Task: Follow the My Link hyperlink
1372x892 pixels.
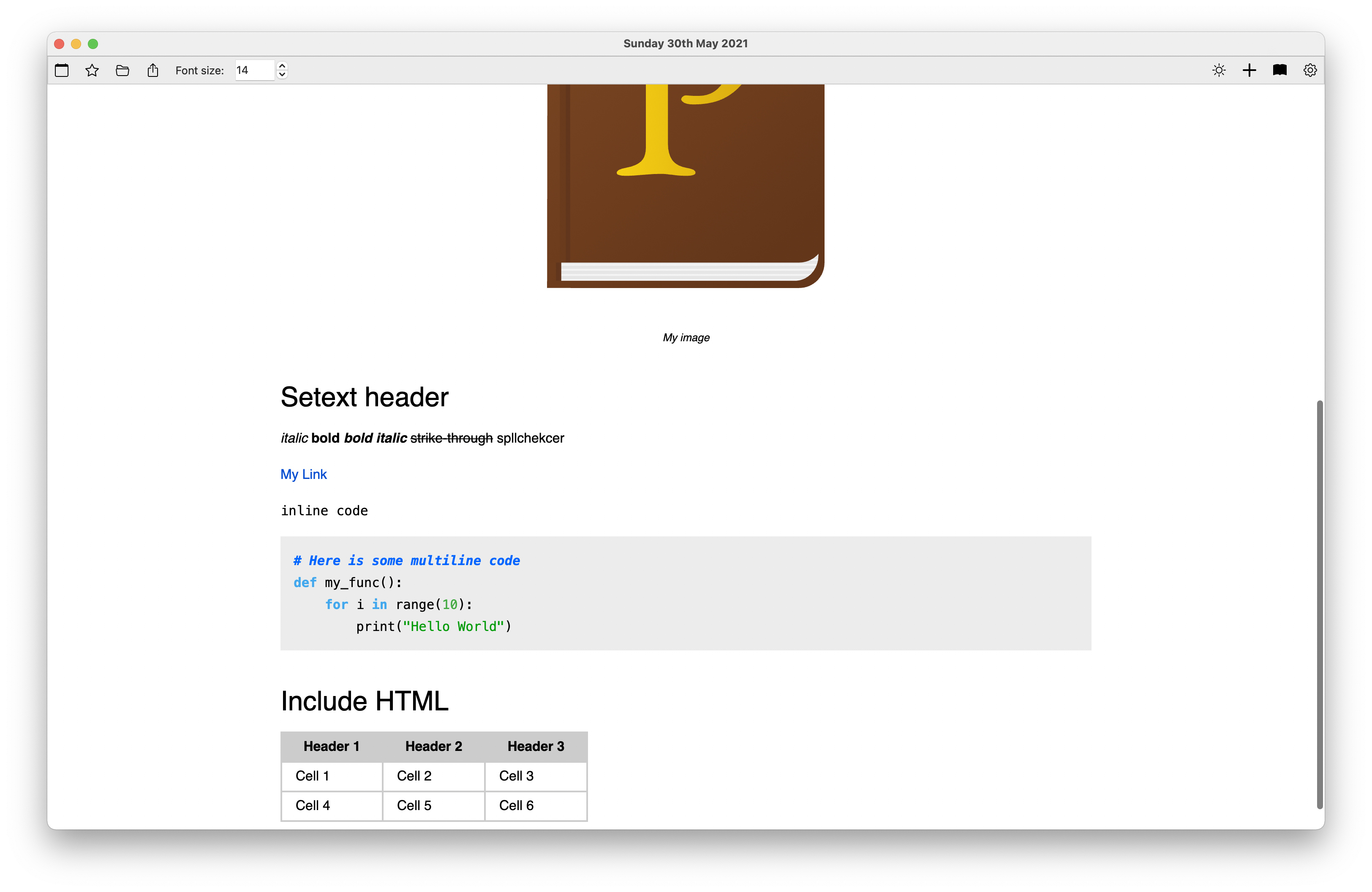Action: click(x=303, y=474)
